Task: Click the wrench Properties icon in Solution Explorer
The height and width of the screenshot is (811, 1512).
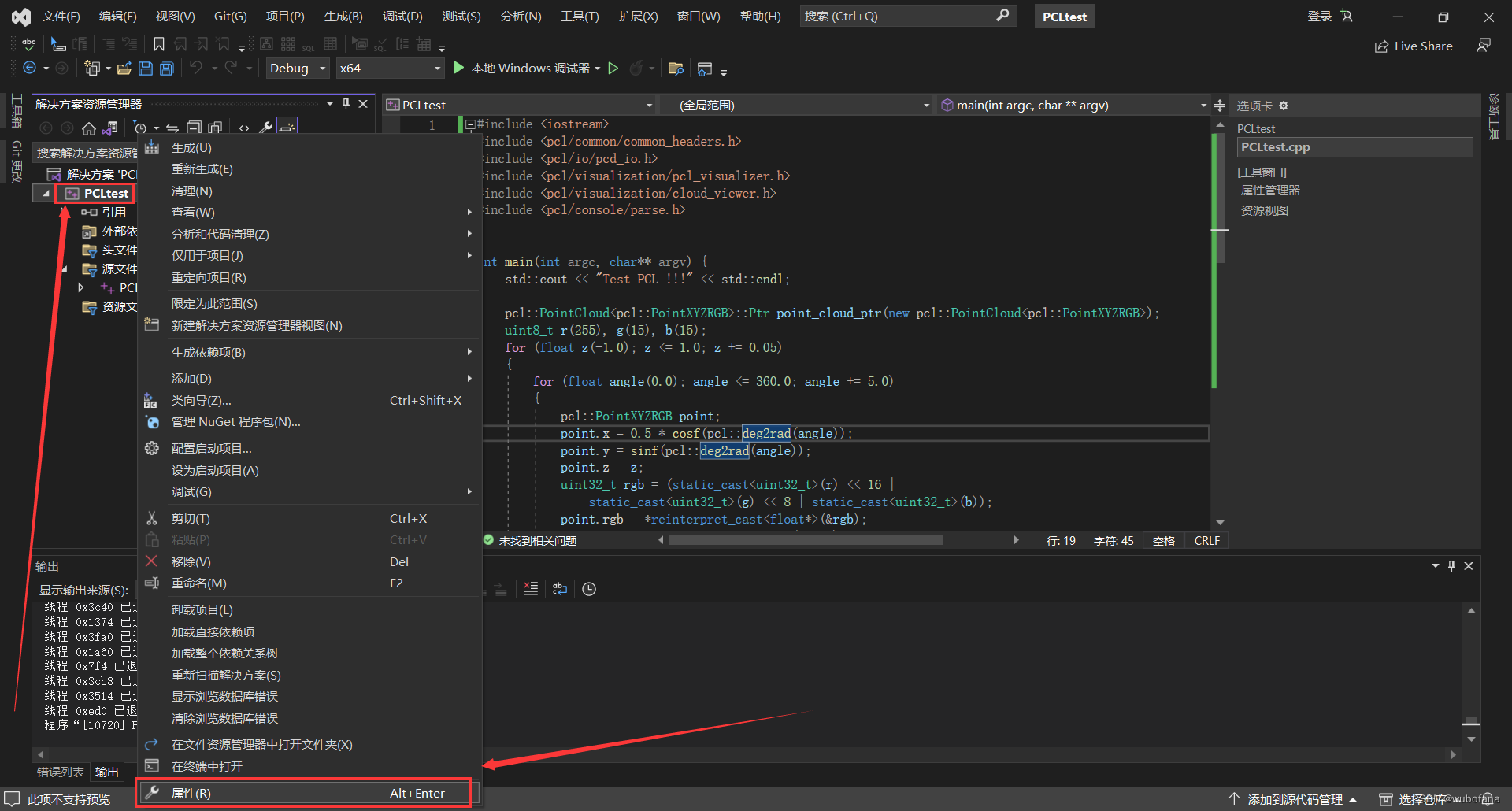Action: point(266,128)
